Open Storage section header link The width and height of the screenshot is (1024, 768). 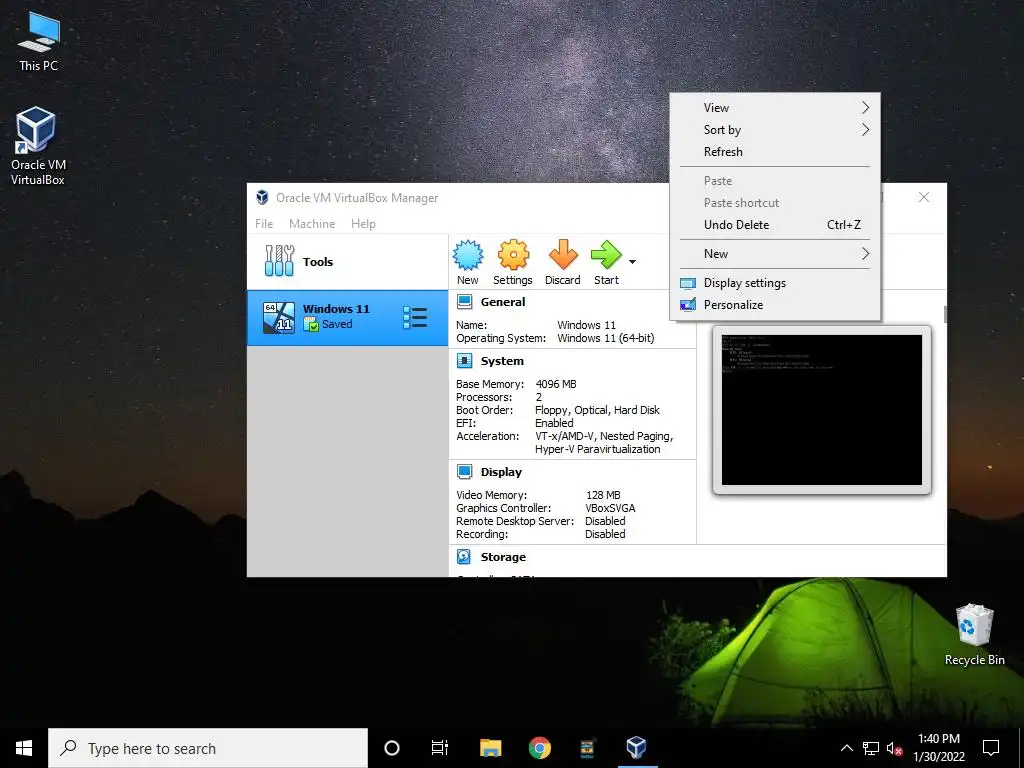503,557
